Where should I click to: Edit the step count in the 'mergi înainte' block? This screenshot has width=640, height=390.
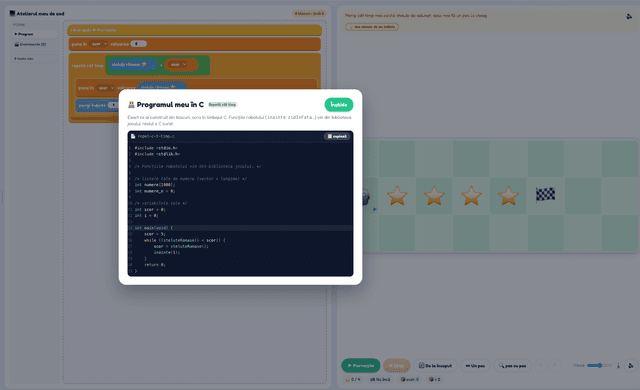(113, 105)
